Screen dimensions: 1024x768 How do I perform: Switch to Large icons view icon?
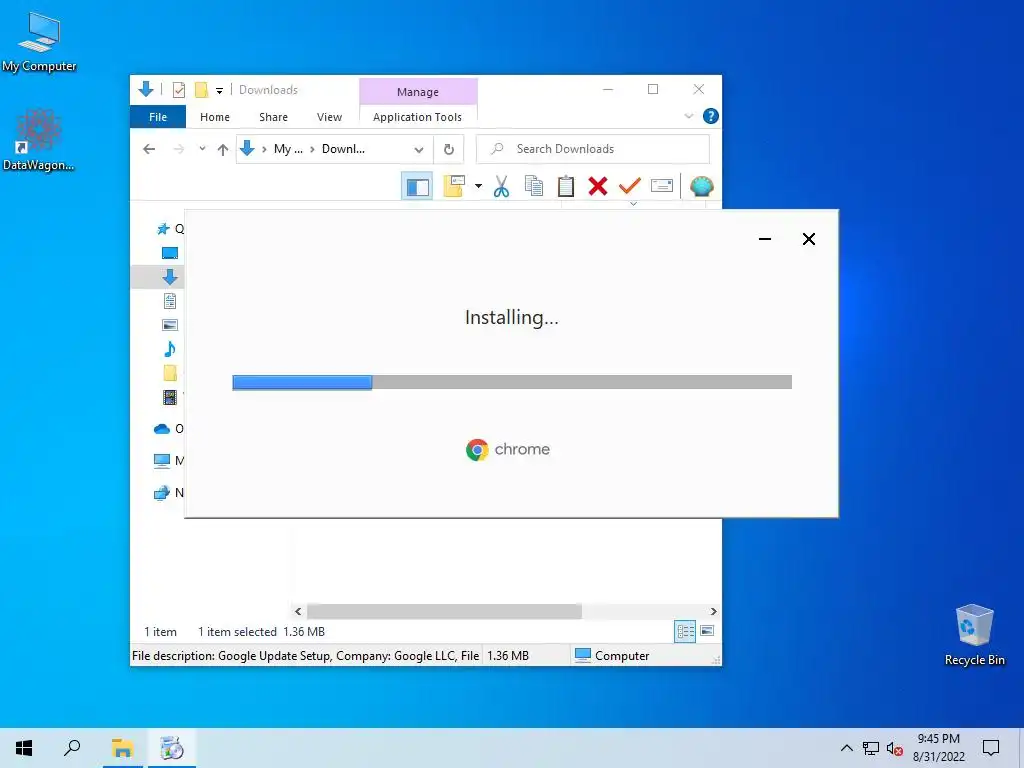(707, 631)
